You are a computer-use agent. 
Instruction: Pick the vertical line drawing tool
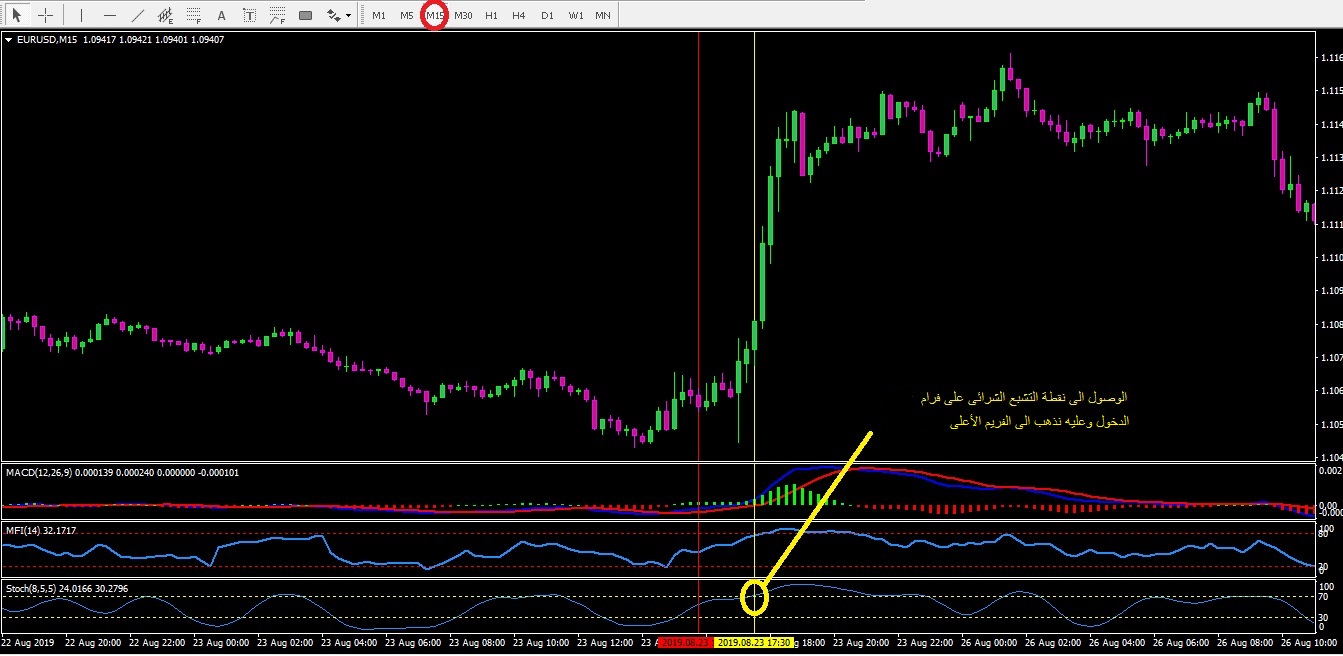[x=82, y=15]
